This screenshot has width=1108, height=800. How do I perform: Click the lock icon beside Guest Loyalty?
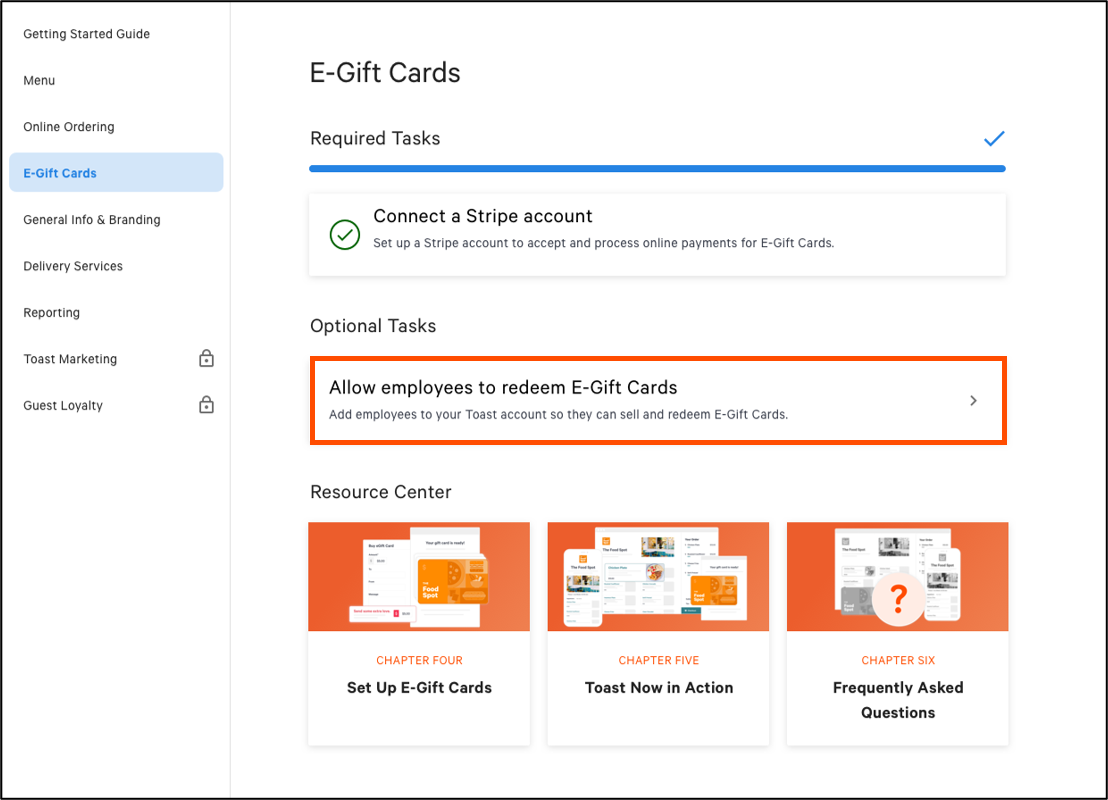[206, 405]
